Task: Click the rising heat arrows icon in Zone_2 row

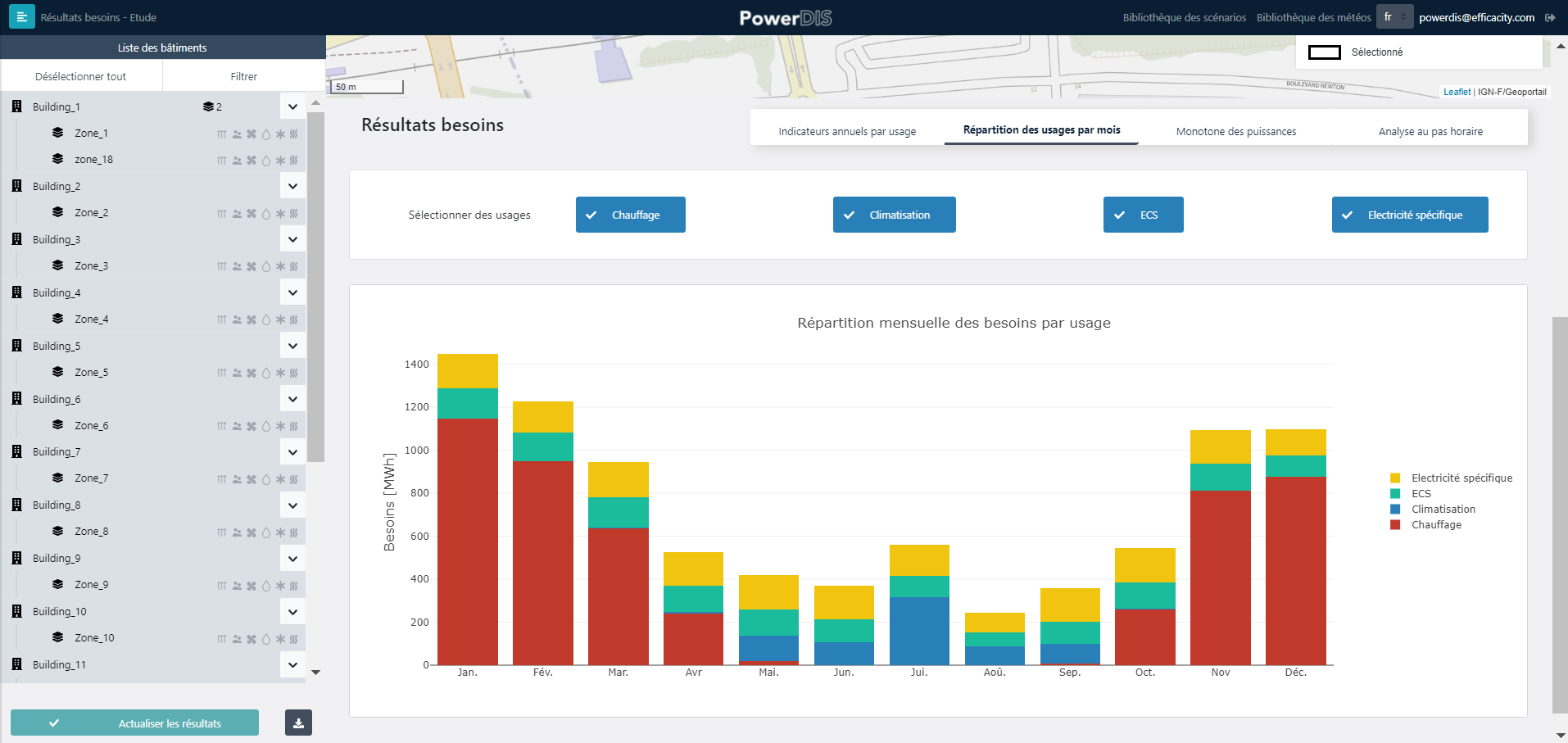Action: 221,214
